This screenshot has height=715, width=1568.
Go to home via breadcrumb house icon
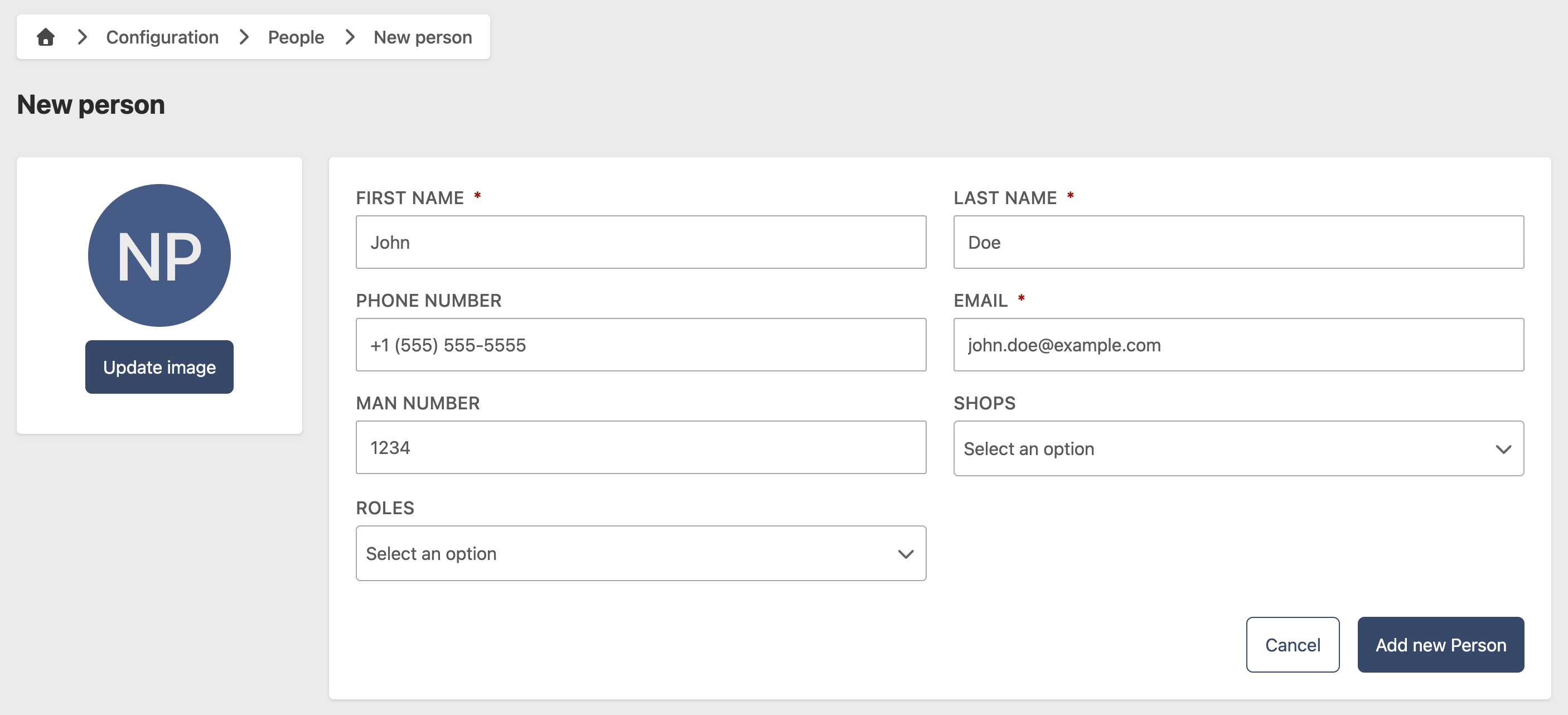(46, 37)
